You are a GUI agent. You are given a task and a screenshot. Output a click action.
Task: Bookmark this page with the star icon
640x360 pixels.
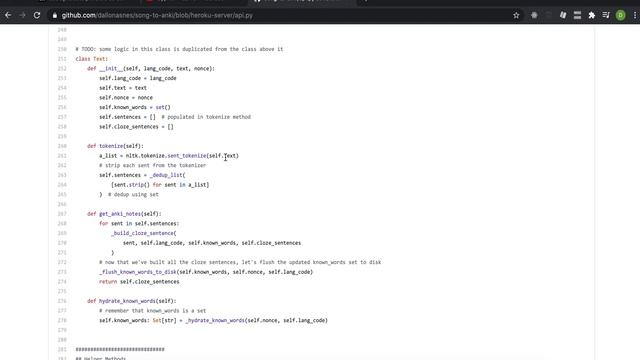(x=516, y=15)
